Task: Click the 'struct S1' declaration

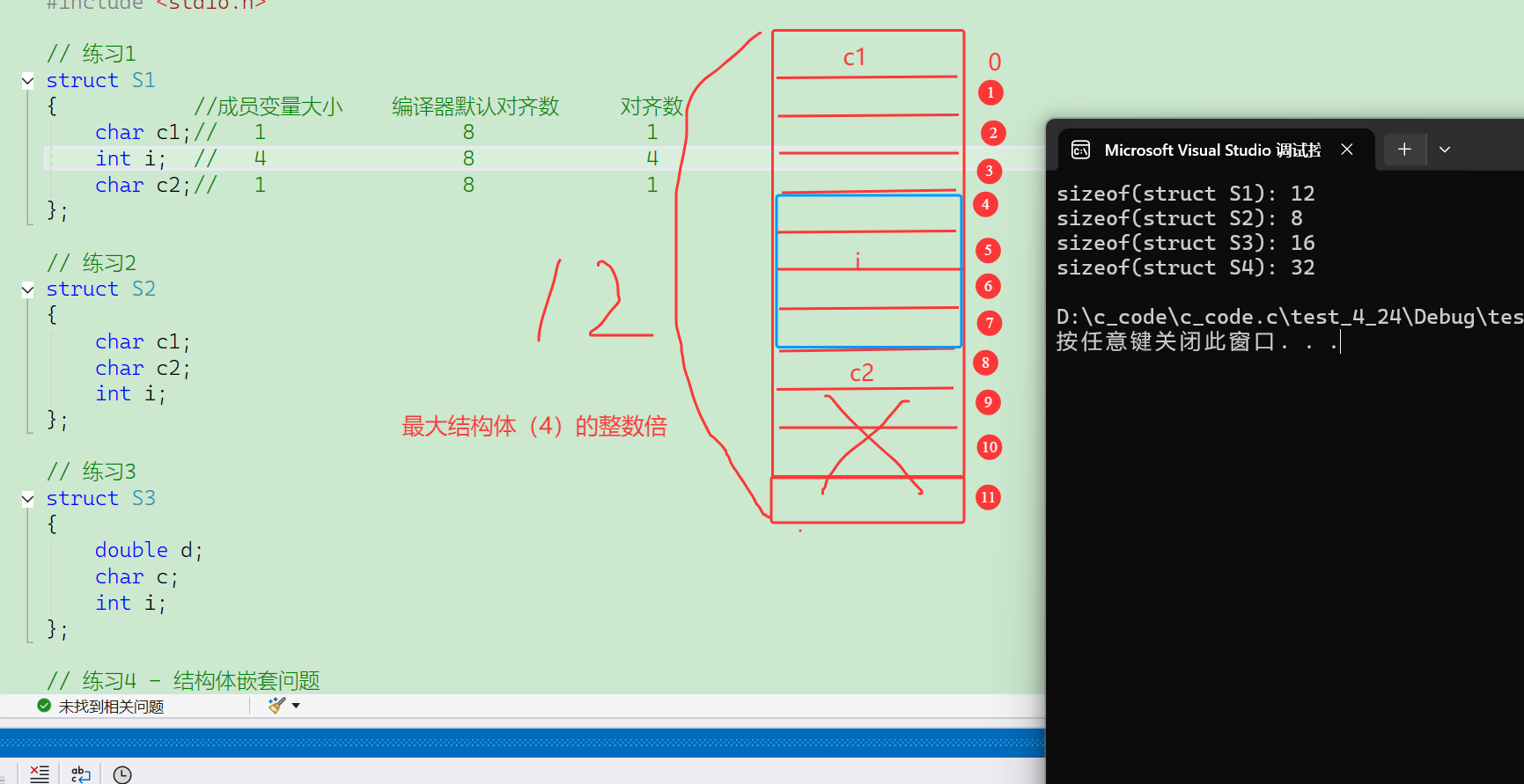Action: pos(100,80)
